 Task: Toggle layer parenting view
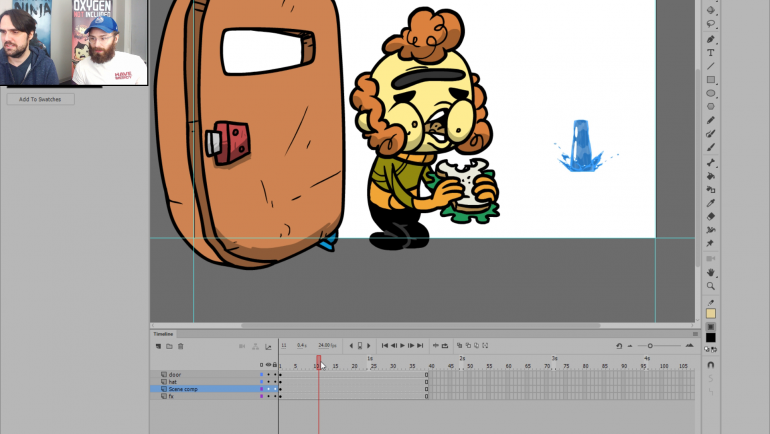tap(255, 346)
